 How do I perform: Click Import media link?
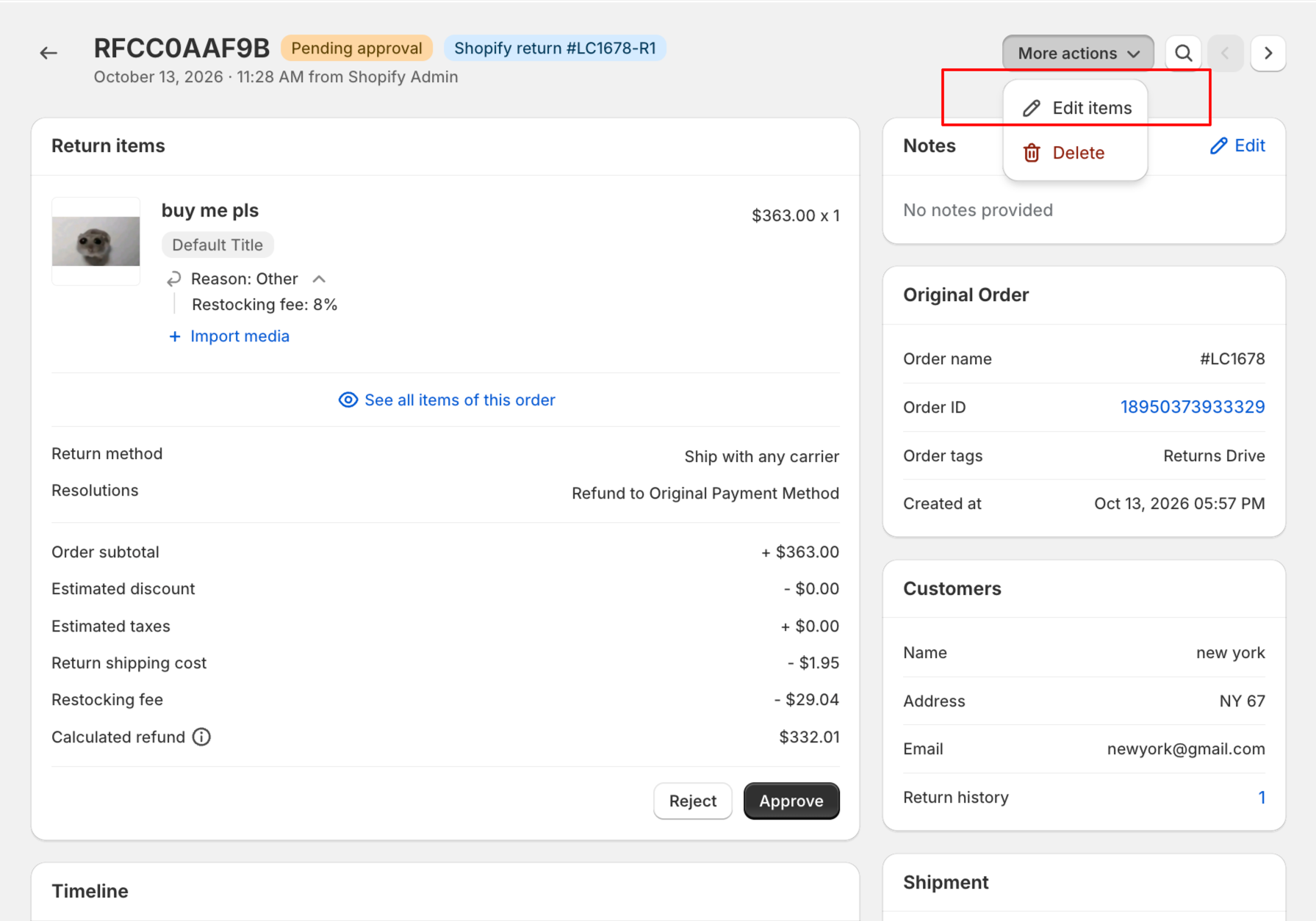click(229, 336)
